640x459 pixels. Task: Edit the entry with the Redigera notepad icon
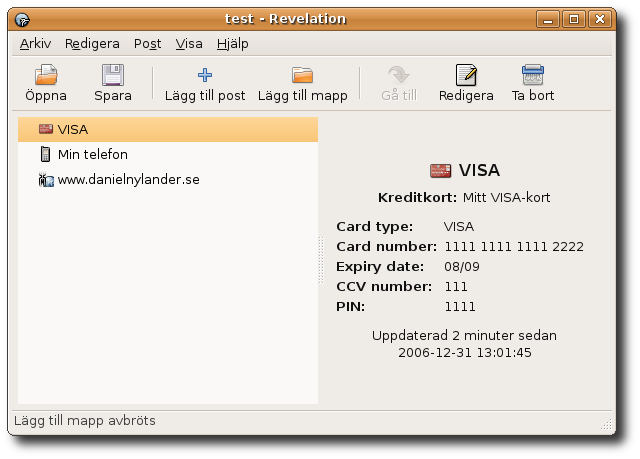(x=466, y=75)
